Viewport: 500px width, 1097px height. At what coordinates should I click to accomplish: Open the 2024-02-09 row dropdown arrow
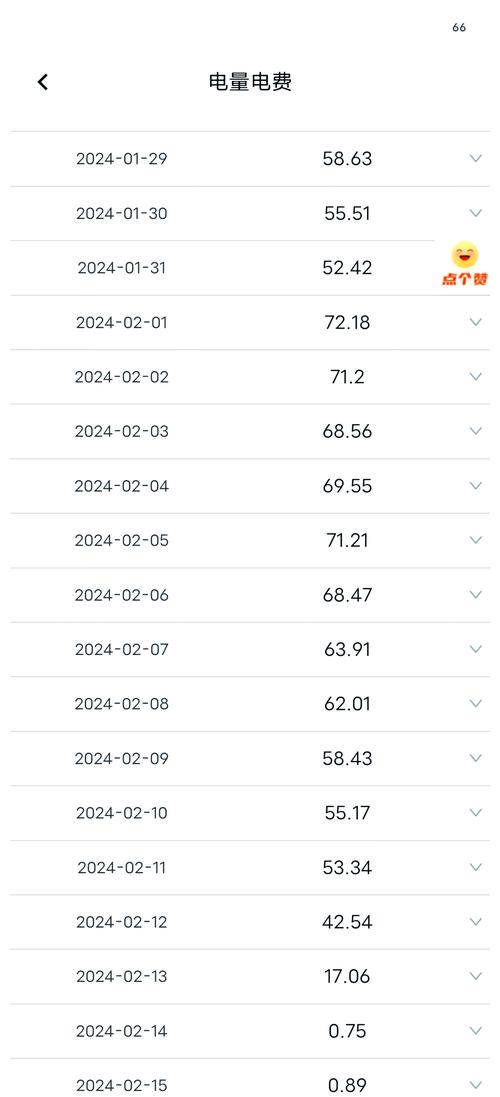click(476, 758)
